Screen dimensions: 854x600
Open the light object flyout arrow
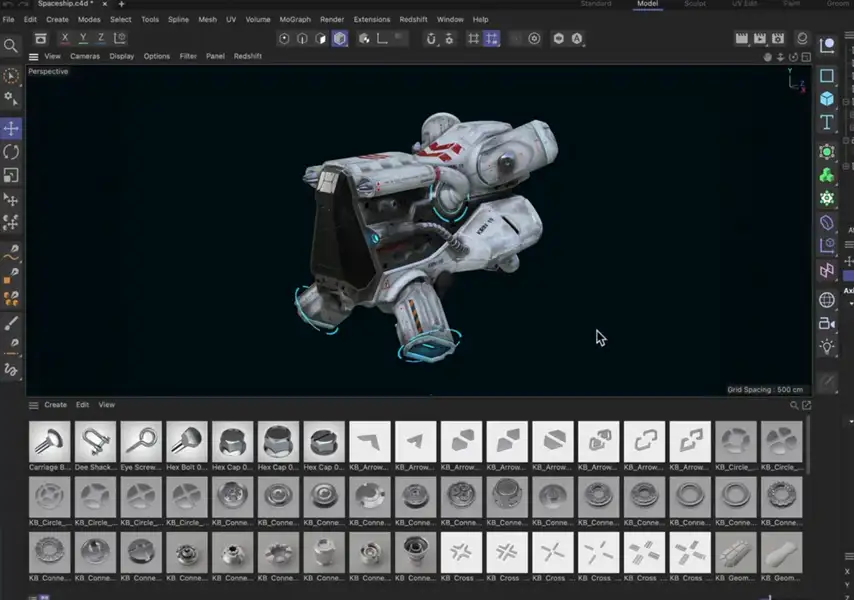pos(836,354)
